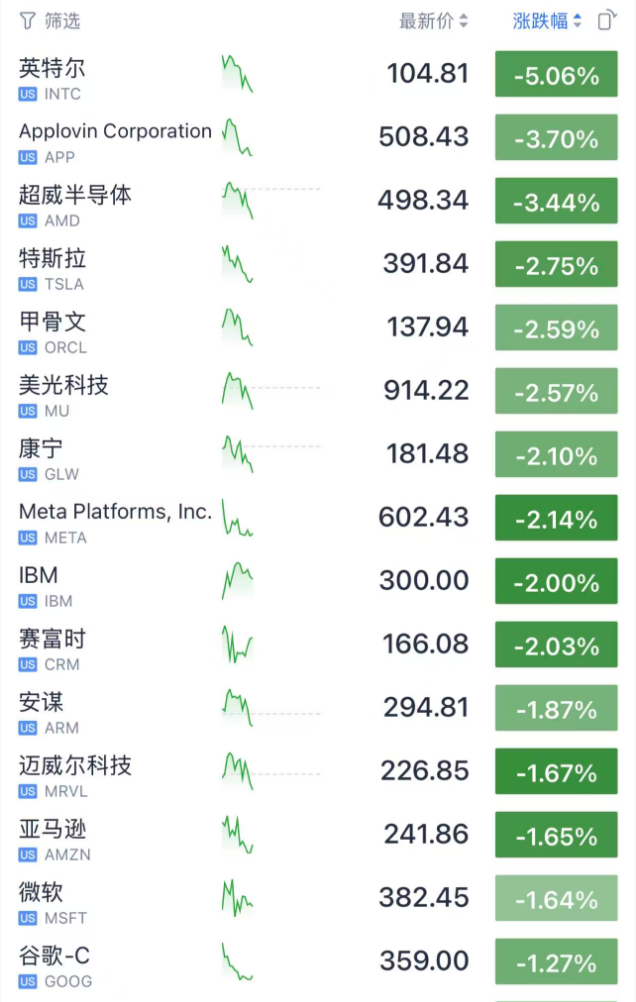The image size is (636, 1002).
Task: Toggle the -5.06% change badge for Intel
Action: tap(556, 74)
